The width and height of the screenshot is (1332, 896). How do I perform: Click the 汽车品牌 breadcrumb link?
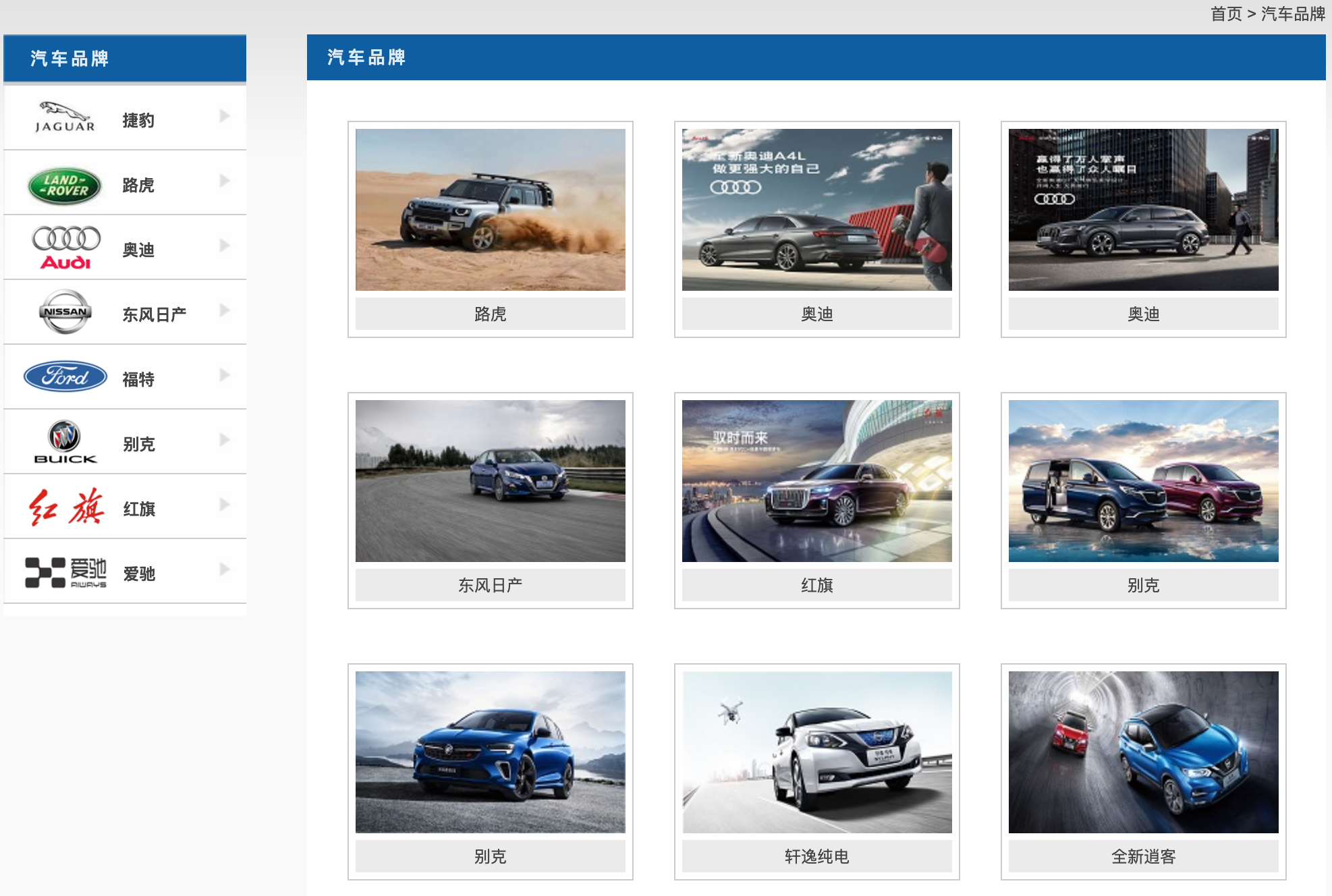pyautogui.click(x=1293, y=13)
